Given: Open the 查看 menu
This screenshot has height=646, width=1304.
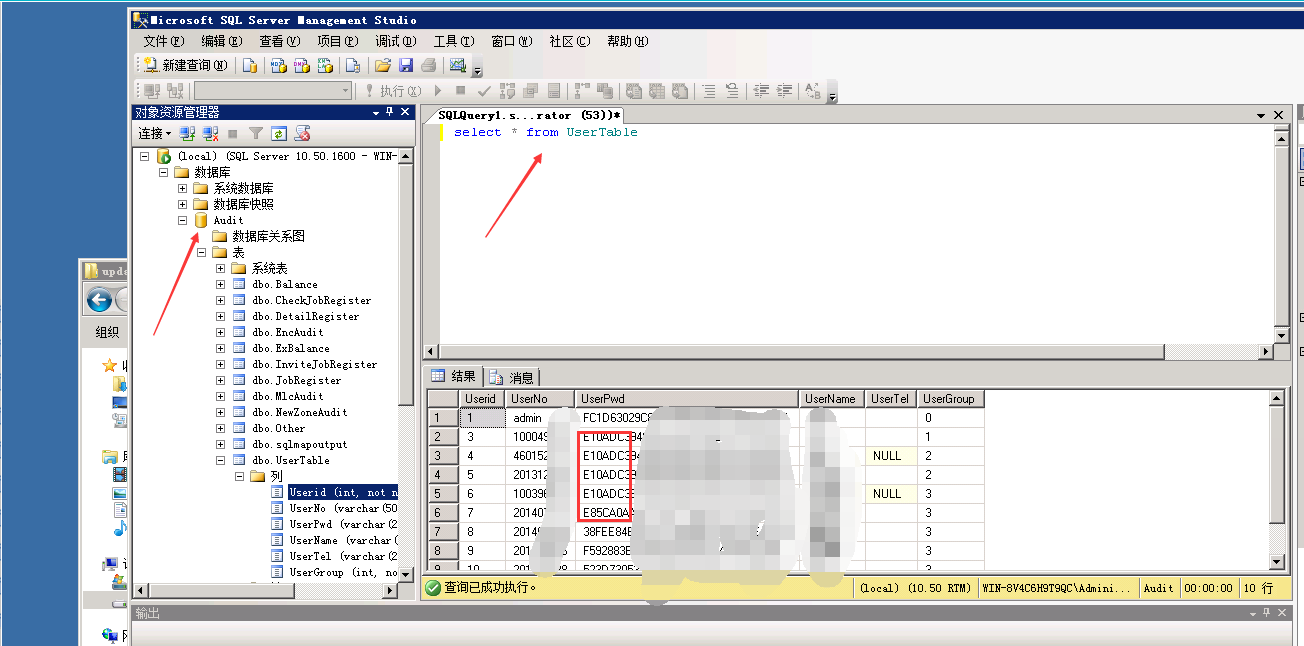Looking at the screenshot, I should pos(279,41).
